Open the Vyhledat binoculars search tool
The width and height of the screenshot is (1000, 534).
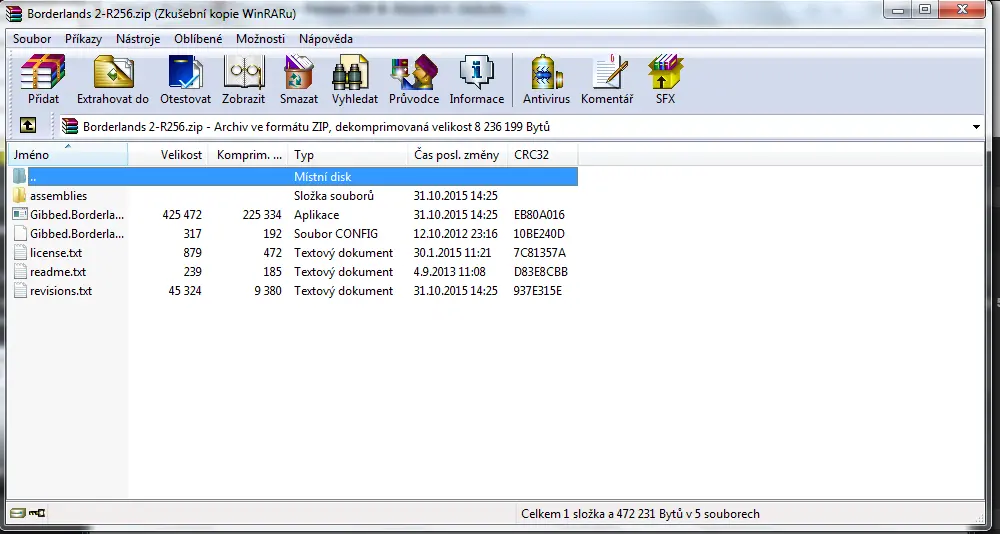coord(355,79)
